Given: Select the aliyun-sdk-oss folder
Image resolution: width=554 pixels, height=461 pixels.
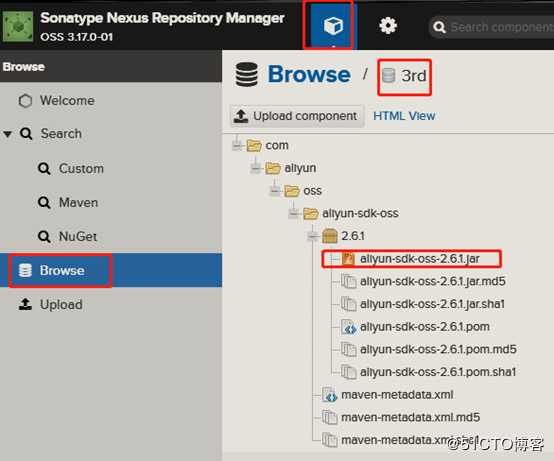Looking at the screenshot, I should 360,213.
